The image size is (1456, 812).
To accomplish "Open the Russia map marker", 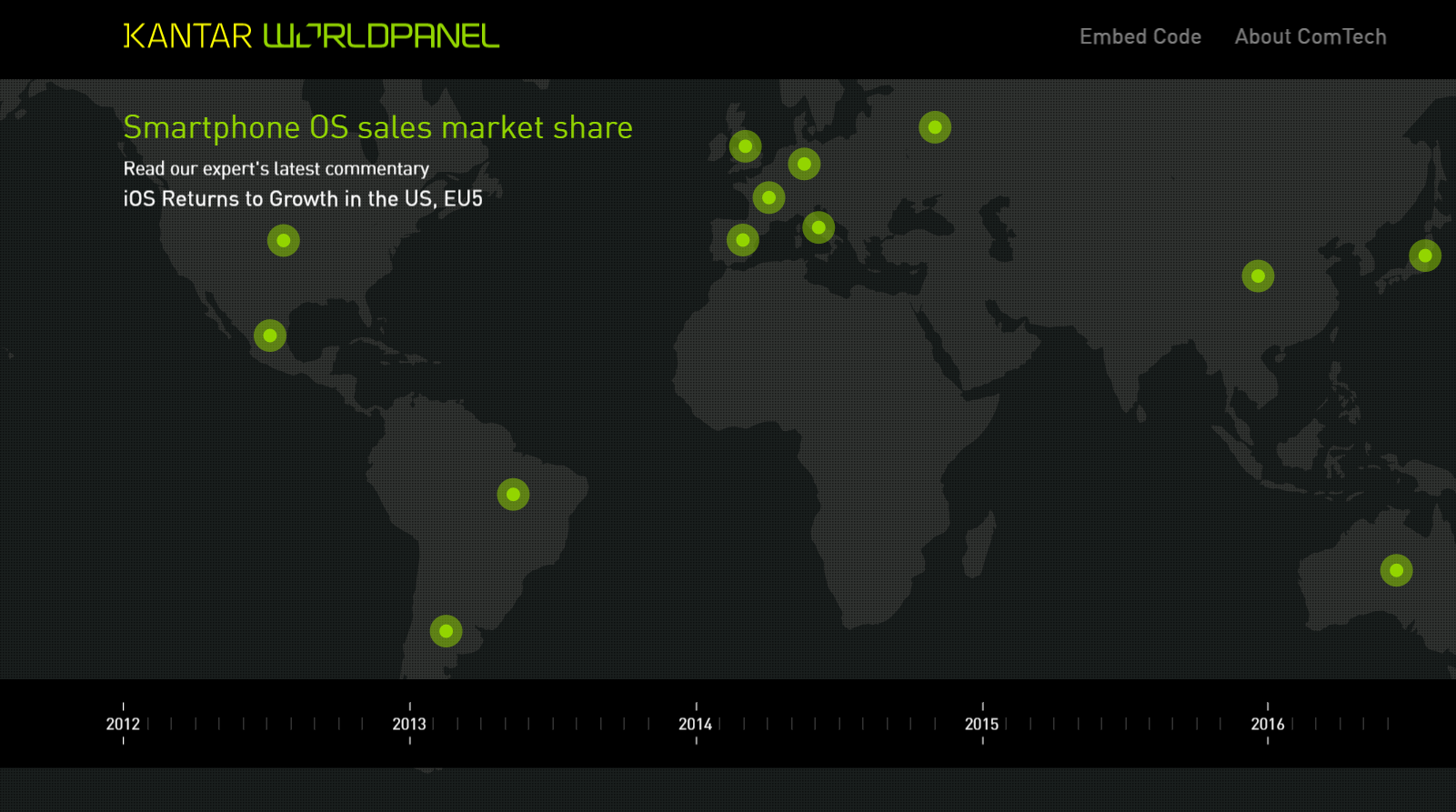I will 935,127.
